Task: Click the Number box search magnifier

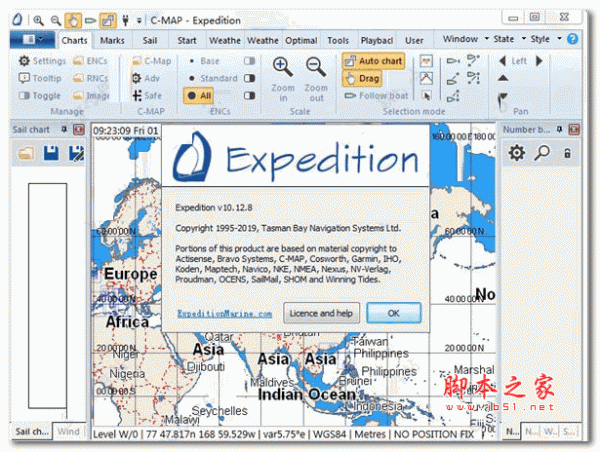Action: 542,153
